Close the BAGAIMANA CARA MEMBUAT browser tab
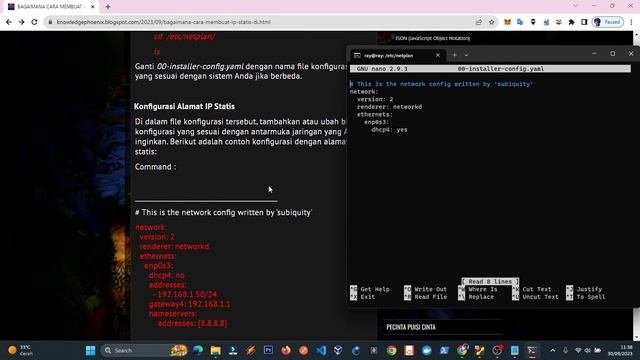This screenshot has width=640, height=360. 93,7
